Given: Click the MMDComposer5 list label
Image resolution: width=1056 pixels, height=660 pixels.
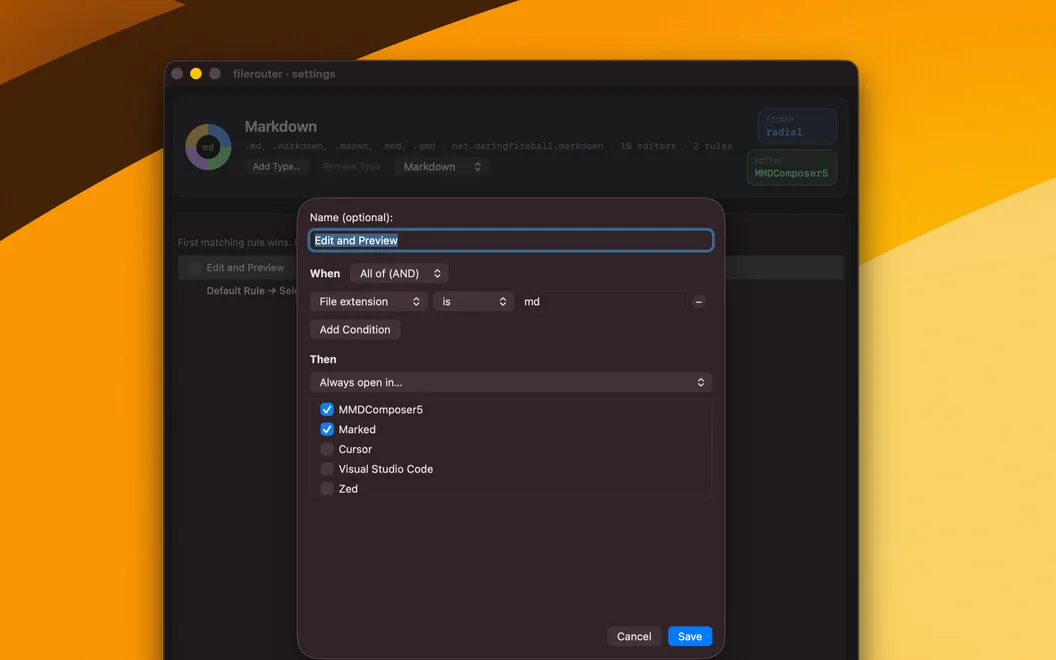Looking at the screenshot, I should pos(381,409).
